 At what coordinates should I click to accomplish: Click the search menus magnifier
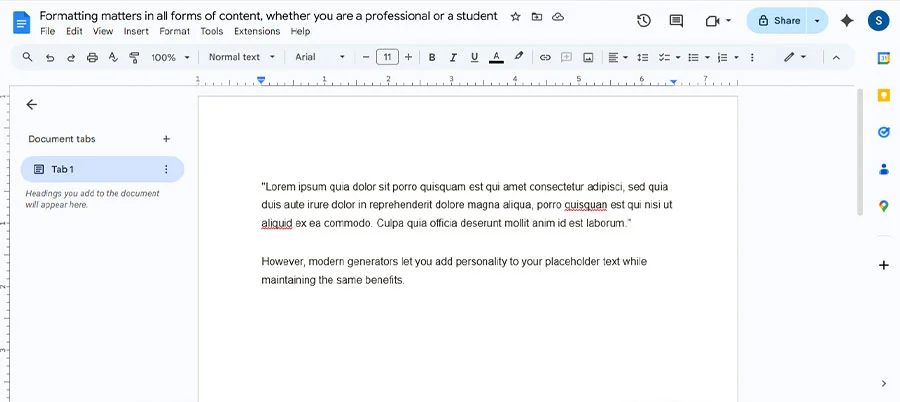click(x=27, y=57)
